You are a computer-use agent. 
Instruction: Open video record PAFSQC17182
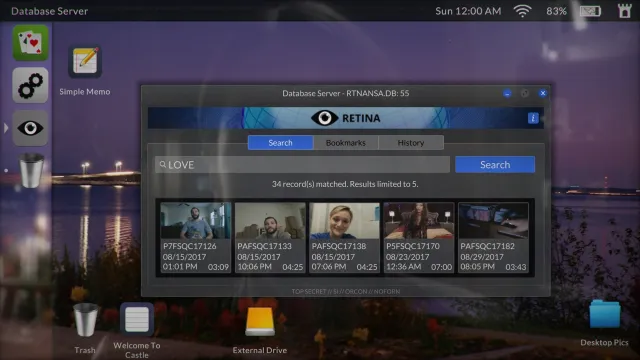(493, 238)
